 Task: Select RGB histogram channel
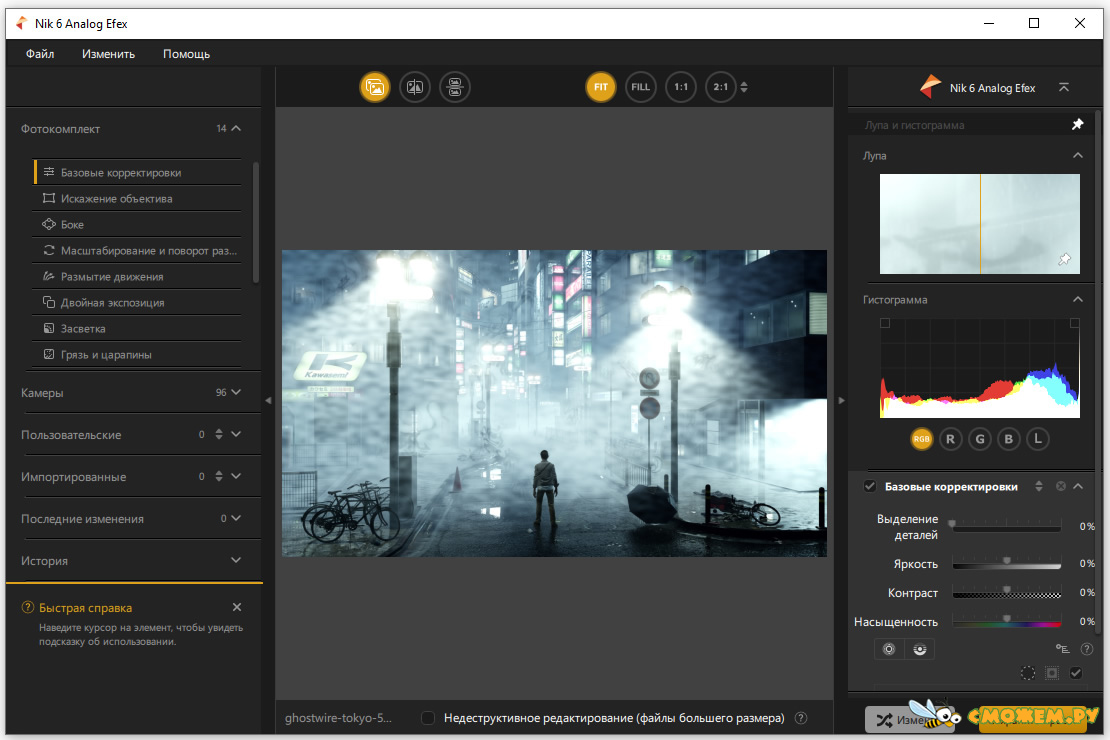[921, 439]
